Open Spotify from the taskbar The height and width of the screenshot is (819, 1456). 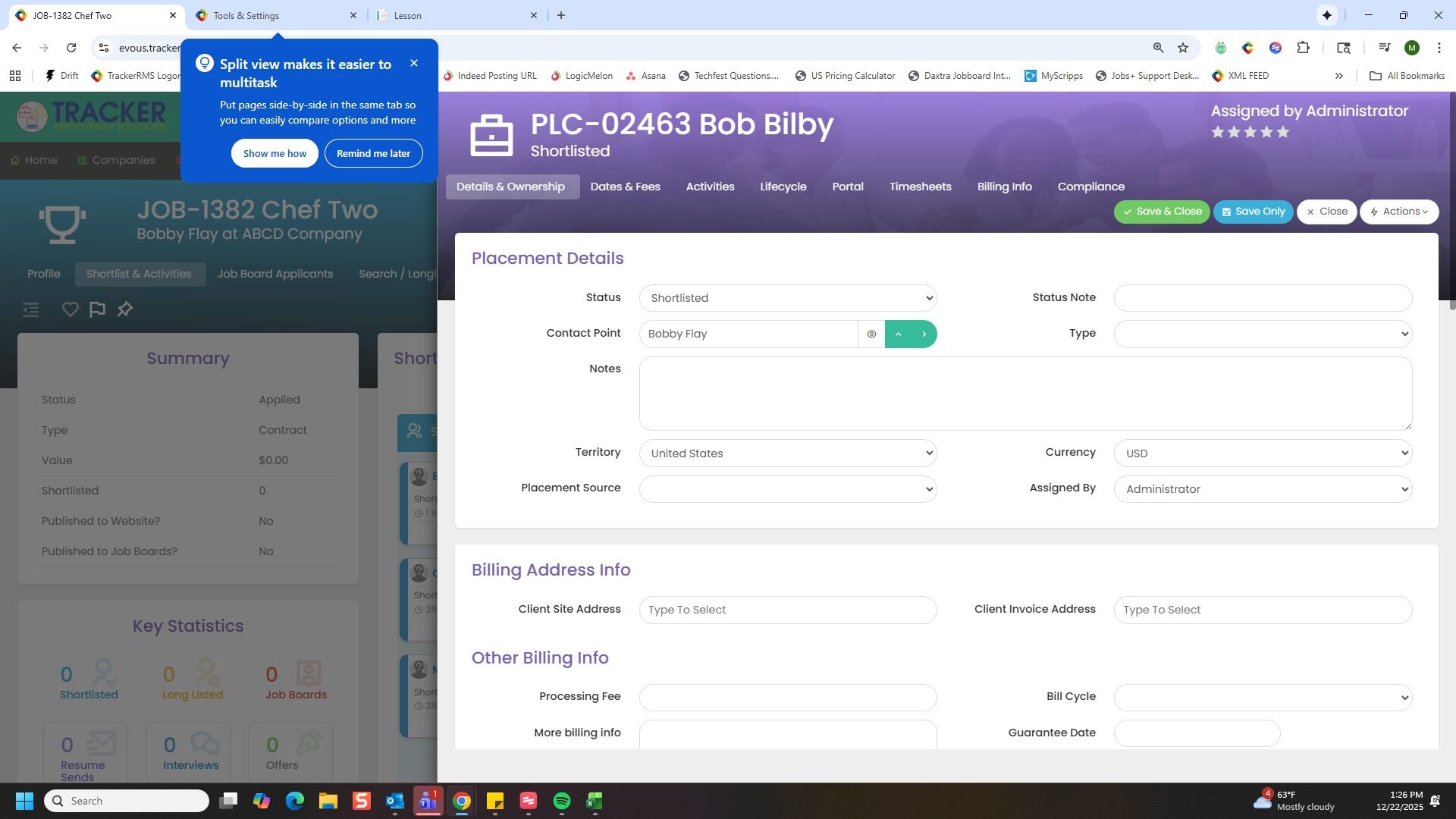click(561, 802)
